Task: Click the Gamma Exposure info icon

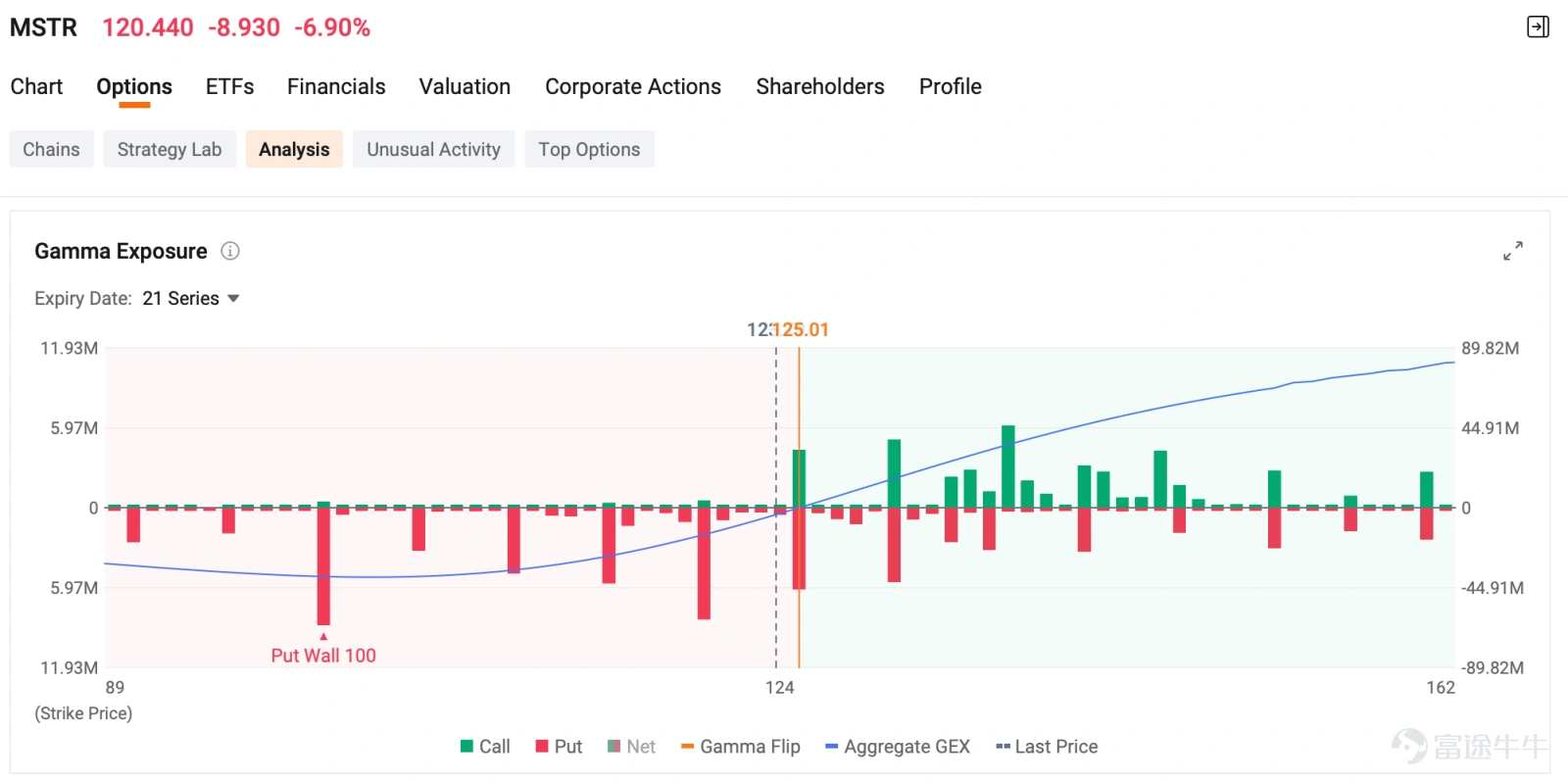Action: pos(230,251)
